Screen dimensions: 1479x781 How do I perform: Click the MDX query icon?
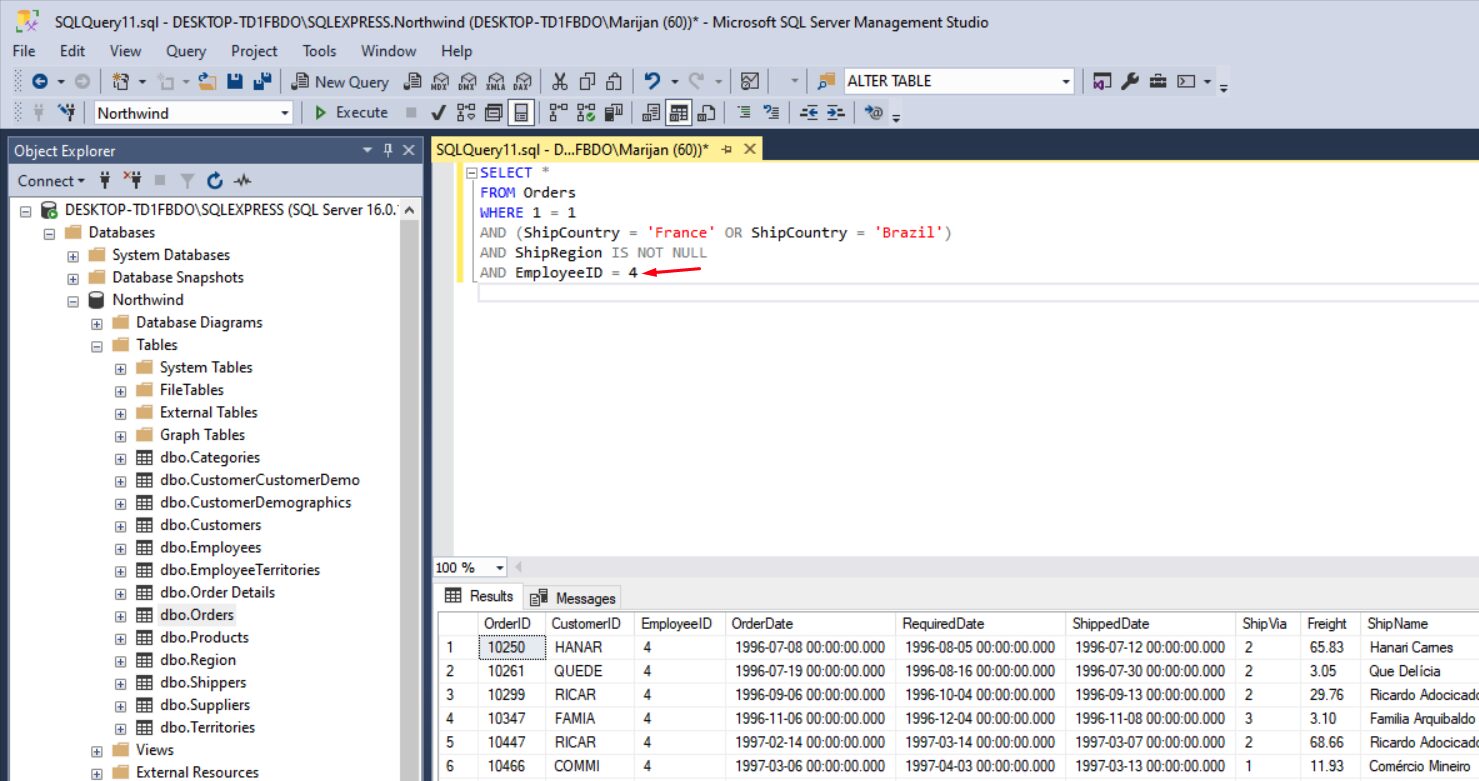440,82
